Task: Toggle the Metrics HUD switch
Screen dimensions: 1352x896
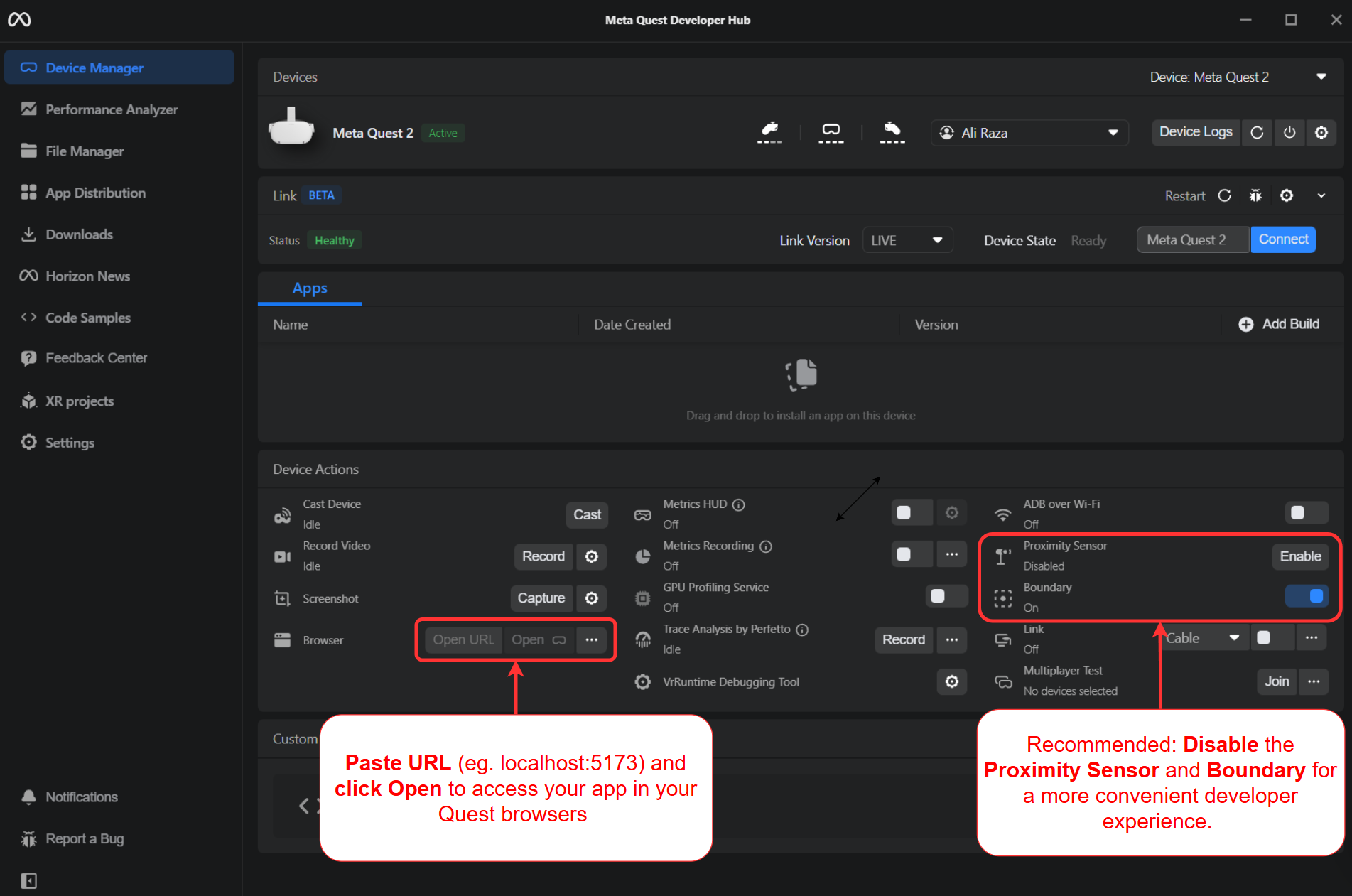Action: pos(911,513)
